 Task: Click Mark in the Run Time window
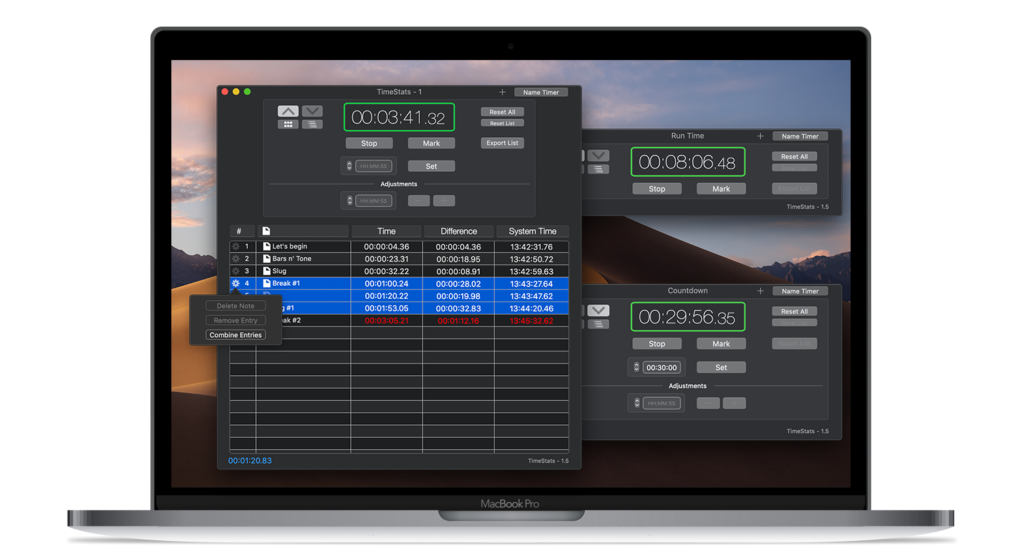tap(721, 189)
